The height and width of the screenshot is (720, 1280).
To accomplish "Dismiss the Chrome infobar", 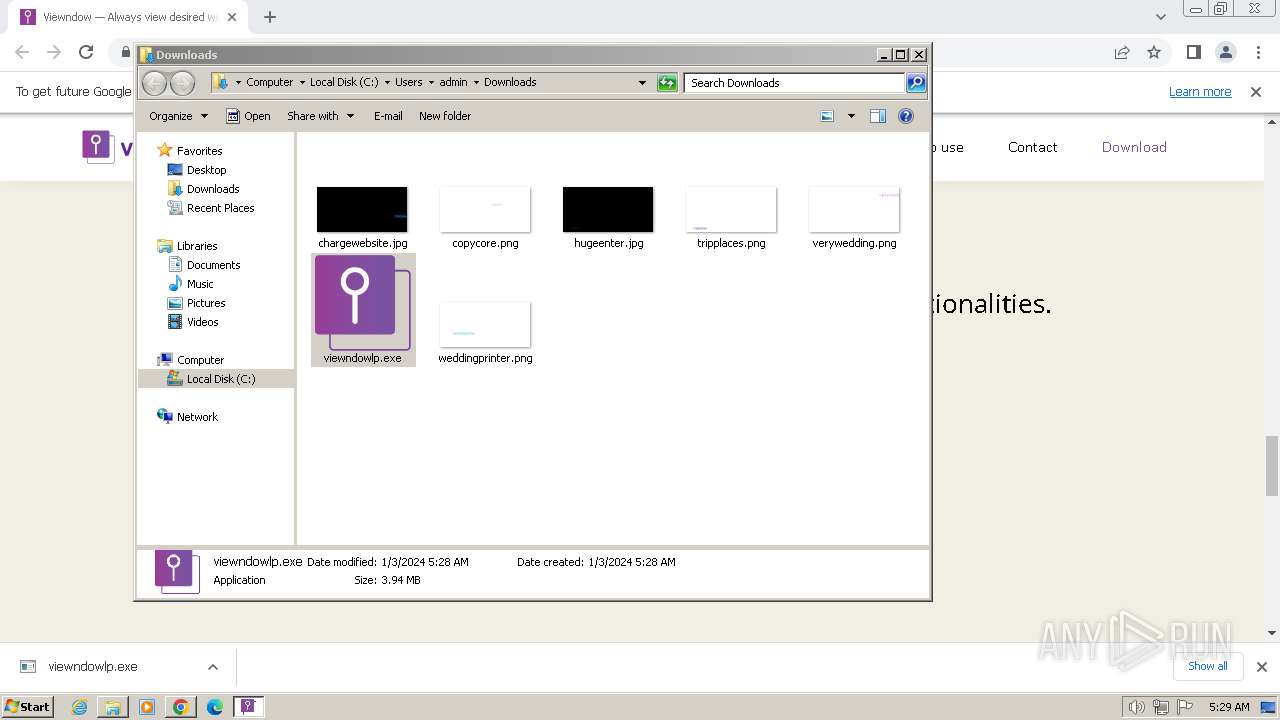I will click(x=1256, y=91).
